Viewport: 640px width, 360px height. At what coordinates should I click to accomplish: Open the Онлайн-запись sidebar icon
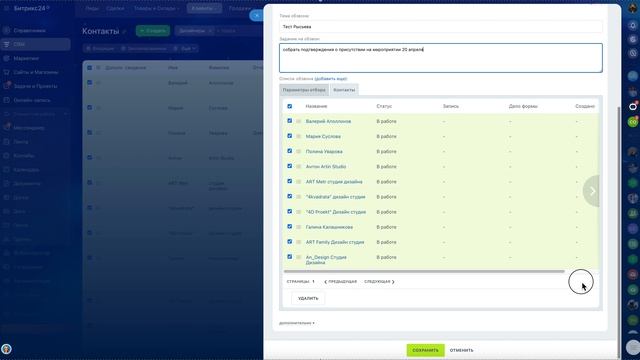click(x=7, y=100)
